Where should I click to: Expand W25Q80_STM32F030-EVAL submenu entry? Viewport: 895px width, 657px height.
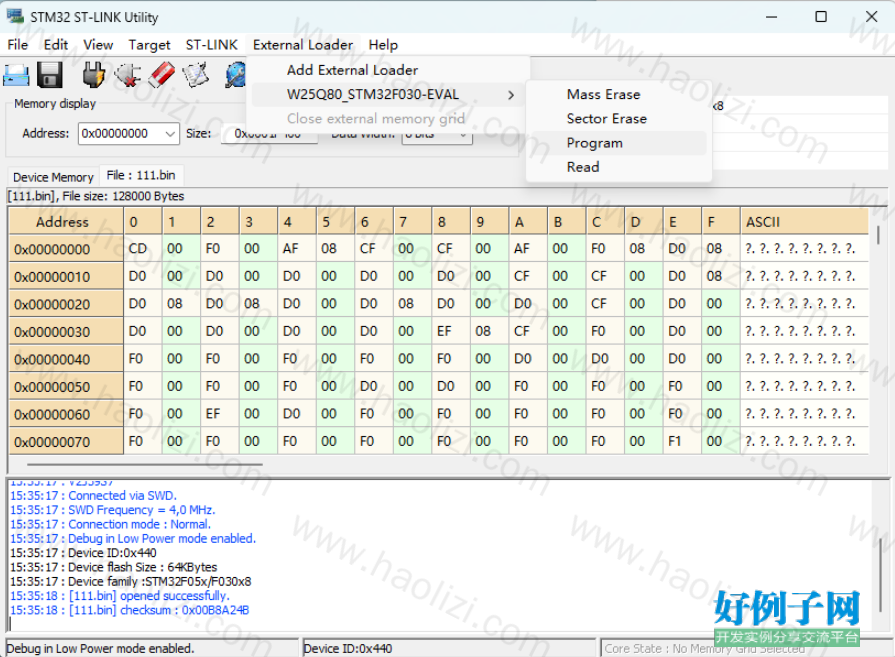pos(388,95)
